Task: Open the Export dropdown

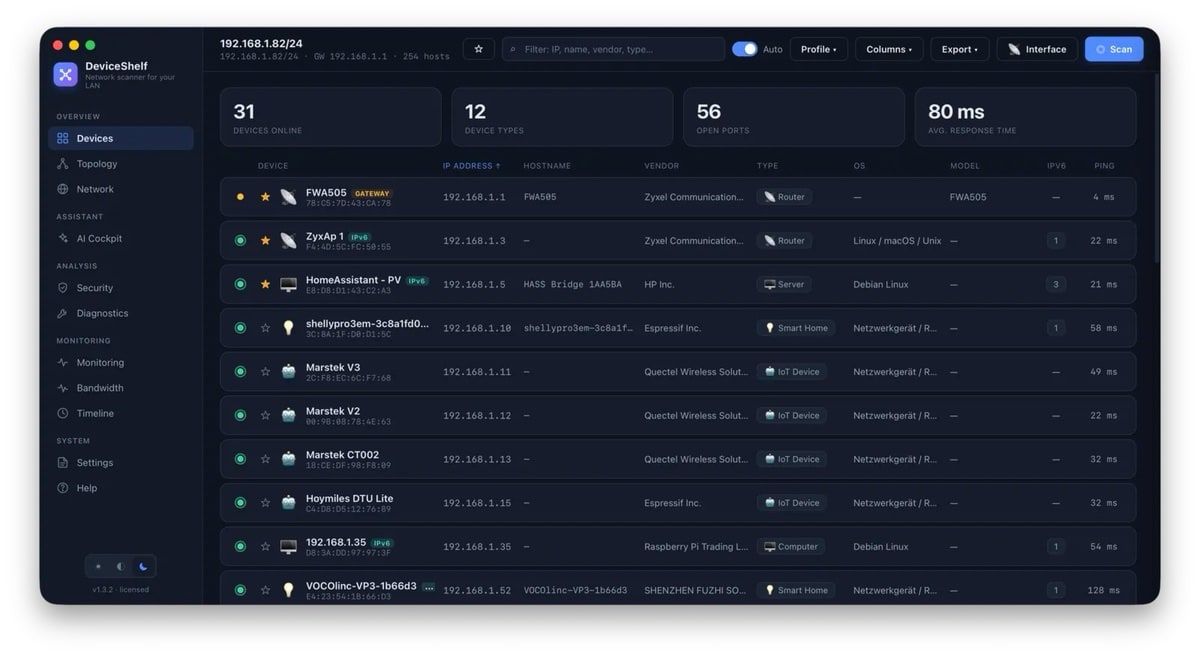Action: point(960,49)
